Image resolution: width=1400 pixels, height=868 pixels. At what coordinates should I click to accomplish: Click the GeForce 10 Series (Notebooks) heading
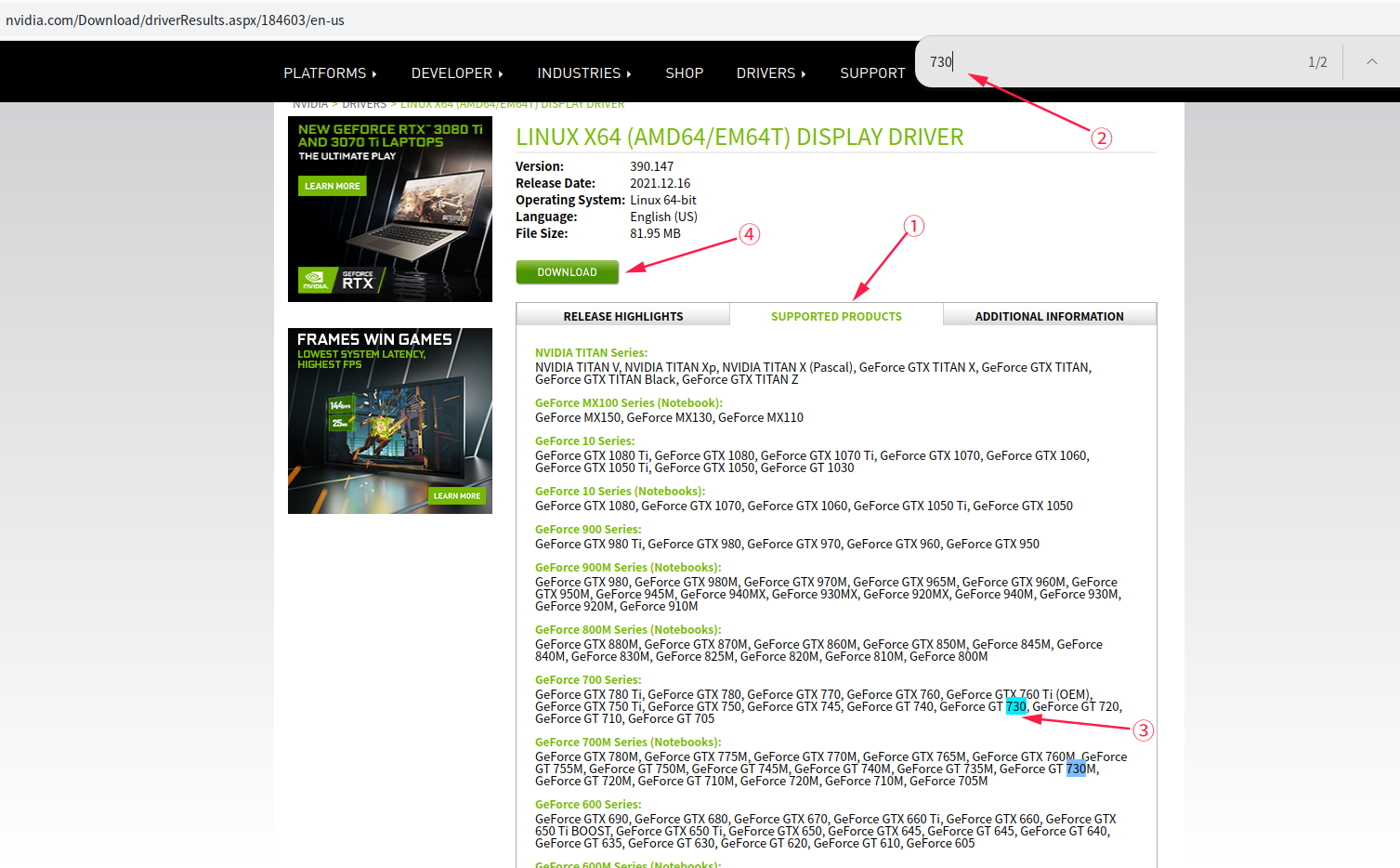click(x=620, y=491)
